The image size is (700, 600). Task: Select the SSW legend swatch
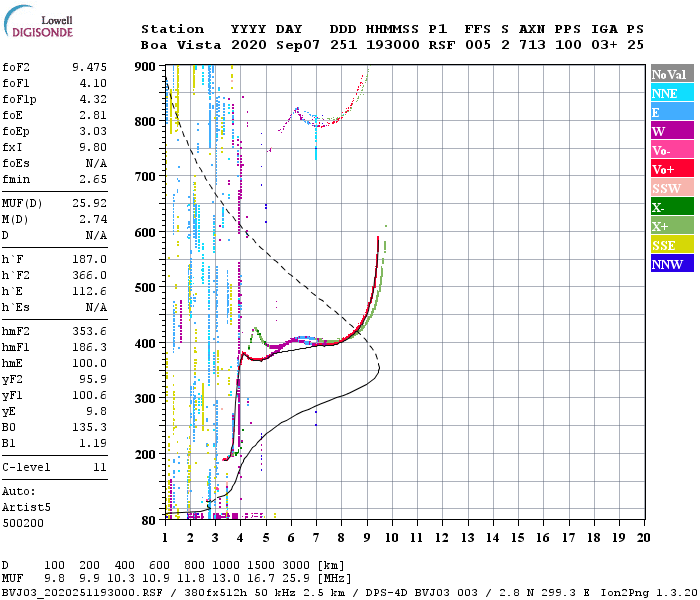pyautogui.click(x=672, y=188)
